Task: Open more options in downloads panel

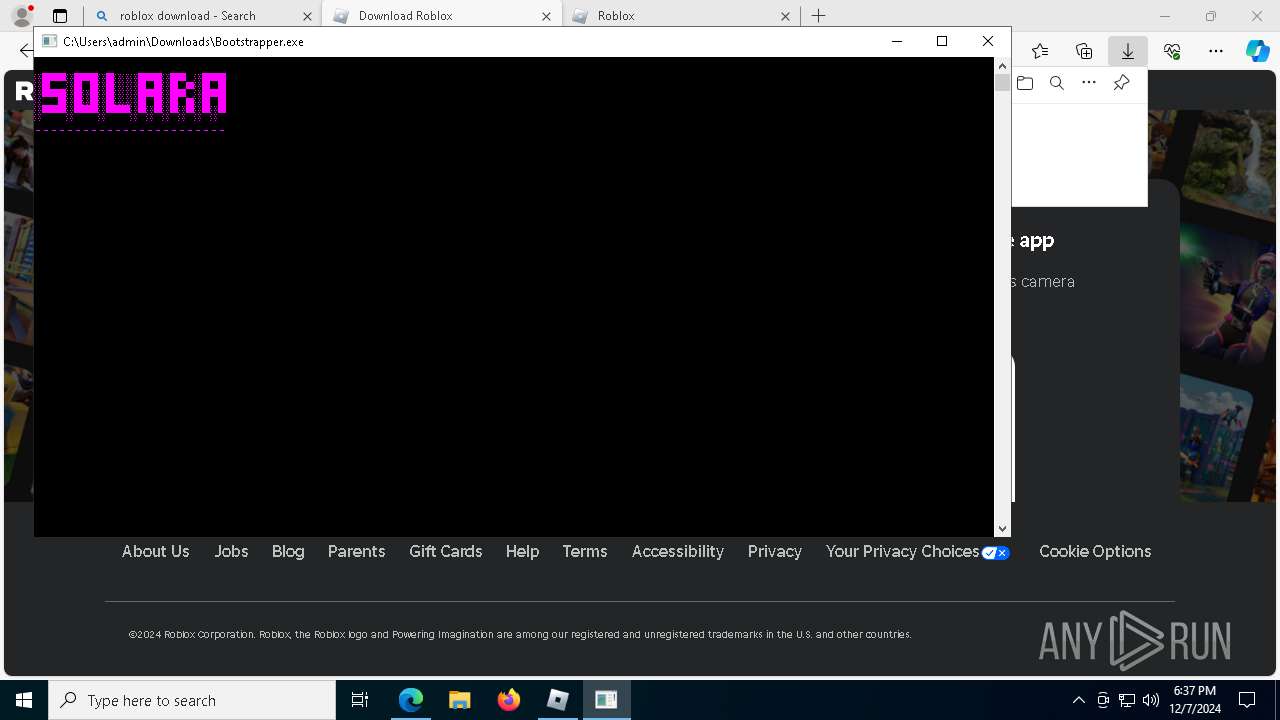Action: [x=1089, y=83]
